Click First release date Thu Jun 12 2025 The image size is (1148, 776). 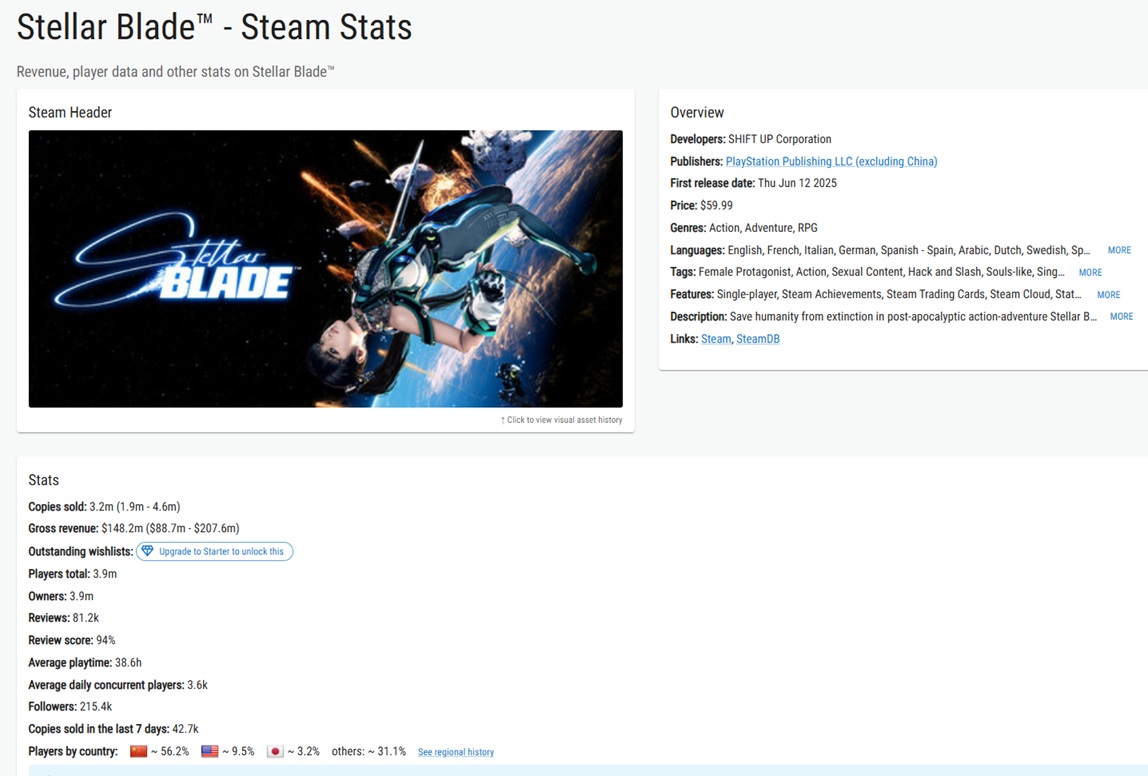[x=797, y=183]
